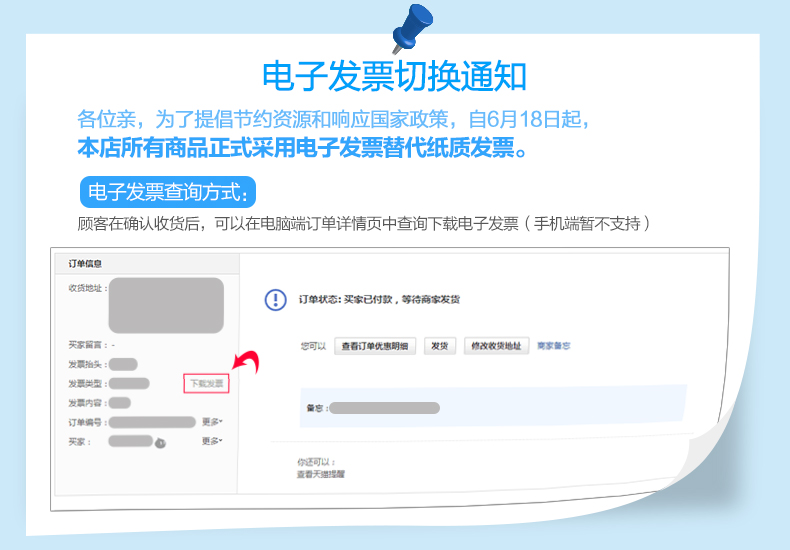Screen dimensions: 790x550
Task: Click the blurred 备忘 memo field
Action: [385, 407]
